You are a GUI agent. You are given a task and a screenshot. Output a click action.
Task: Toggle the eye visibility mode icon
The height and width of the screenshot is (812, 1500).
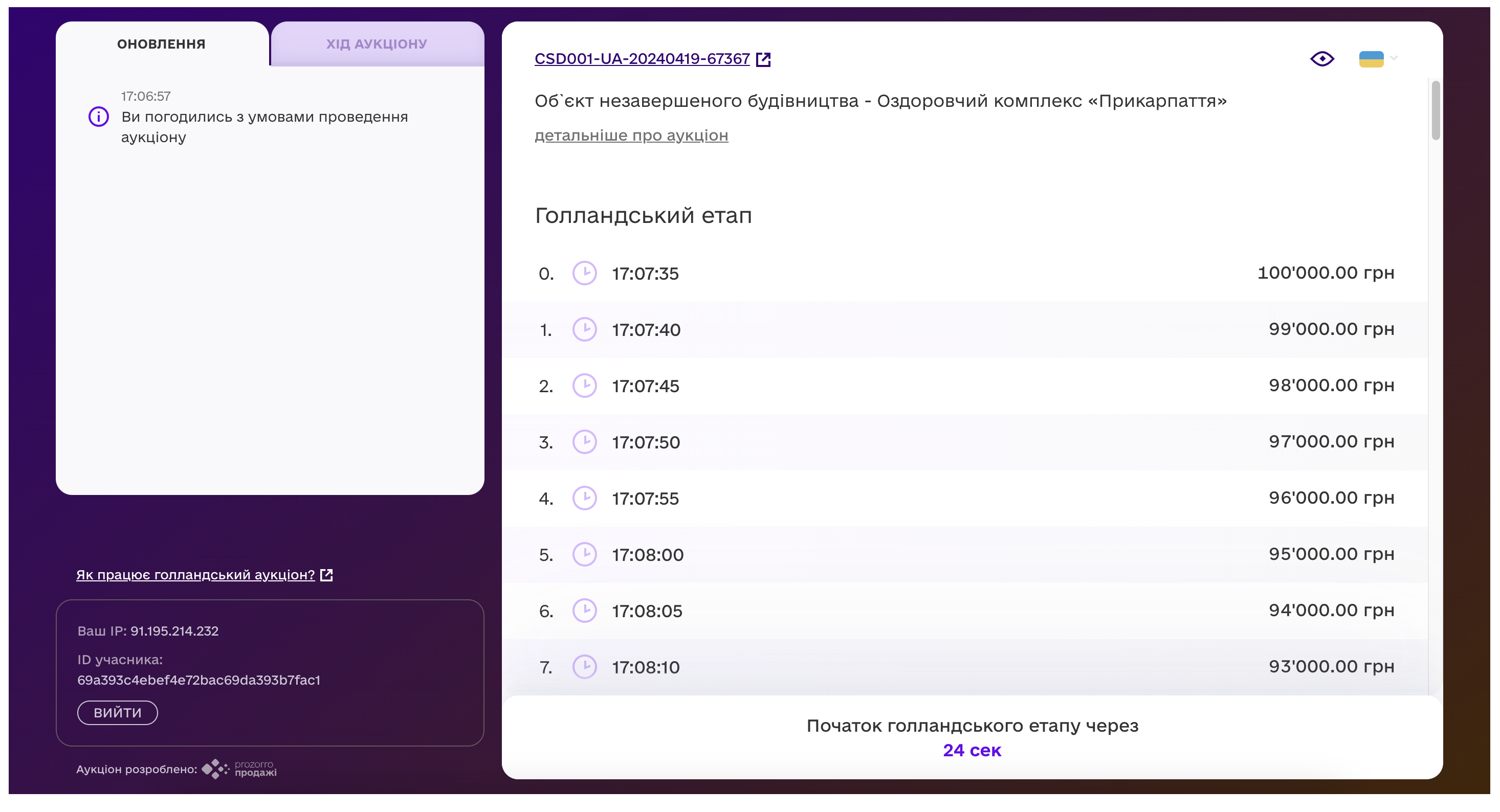pyautogui.click(x=1322, y=59)
